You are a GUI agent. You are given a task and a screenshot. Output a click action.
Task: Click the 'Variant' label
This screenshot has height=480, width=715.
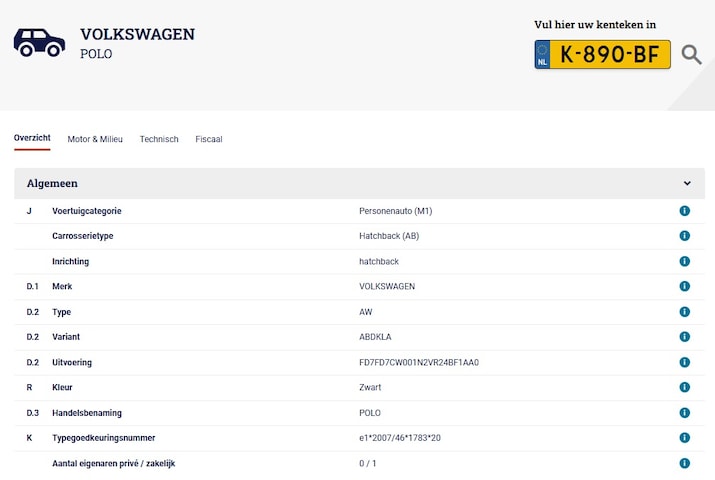(x=66, y=337)
